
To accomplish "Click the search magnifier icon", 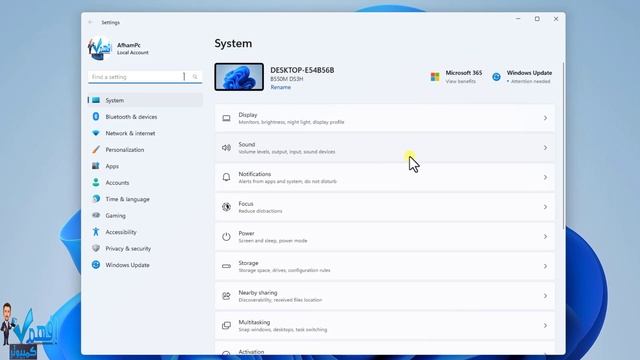I will point(195,77).
